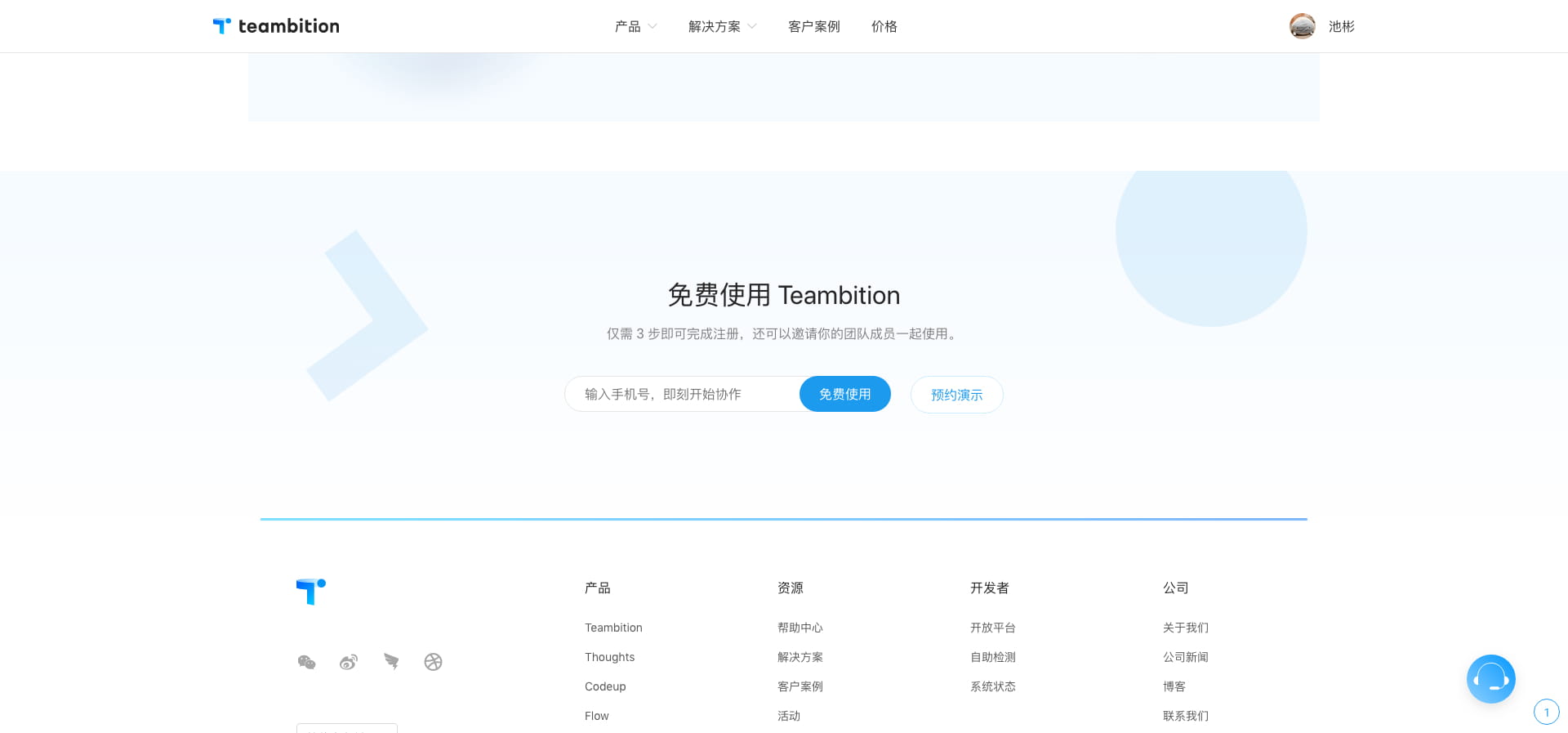Click the 产品 footer column heading
Viewport: 1568px width, 733px height.
[598, 588]
